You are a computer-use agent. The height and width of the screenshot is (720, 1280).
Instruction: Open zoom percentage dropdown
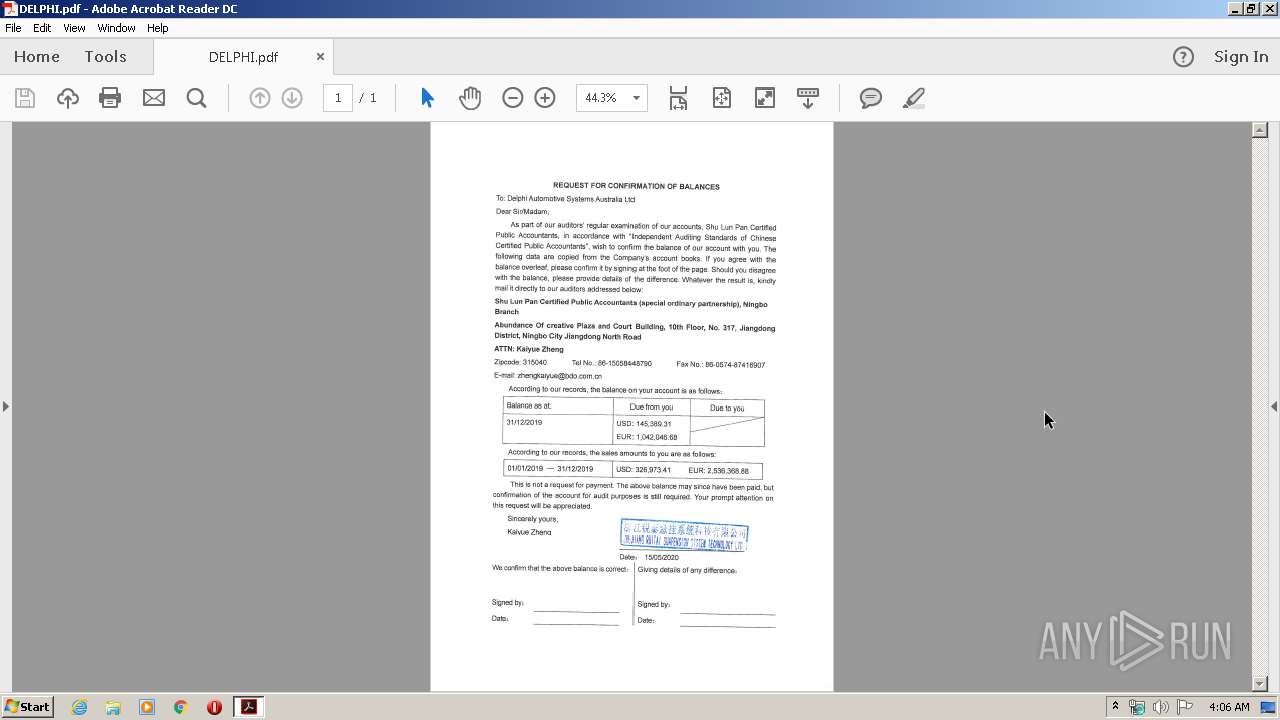(x=636, y=98)
